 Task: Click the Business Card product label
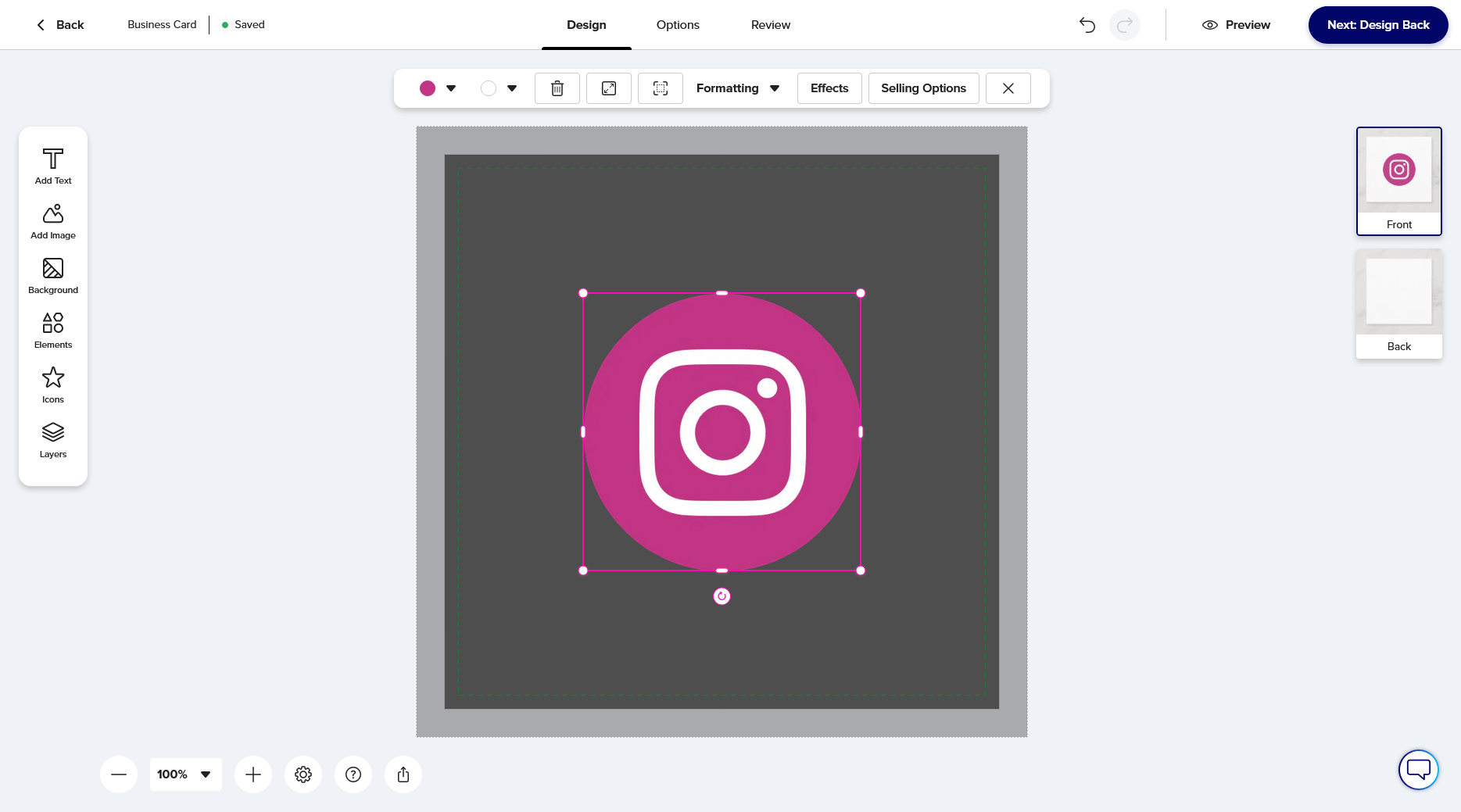[162, 24]
